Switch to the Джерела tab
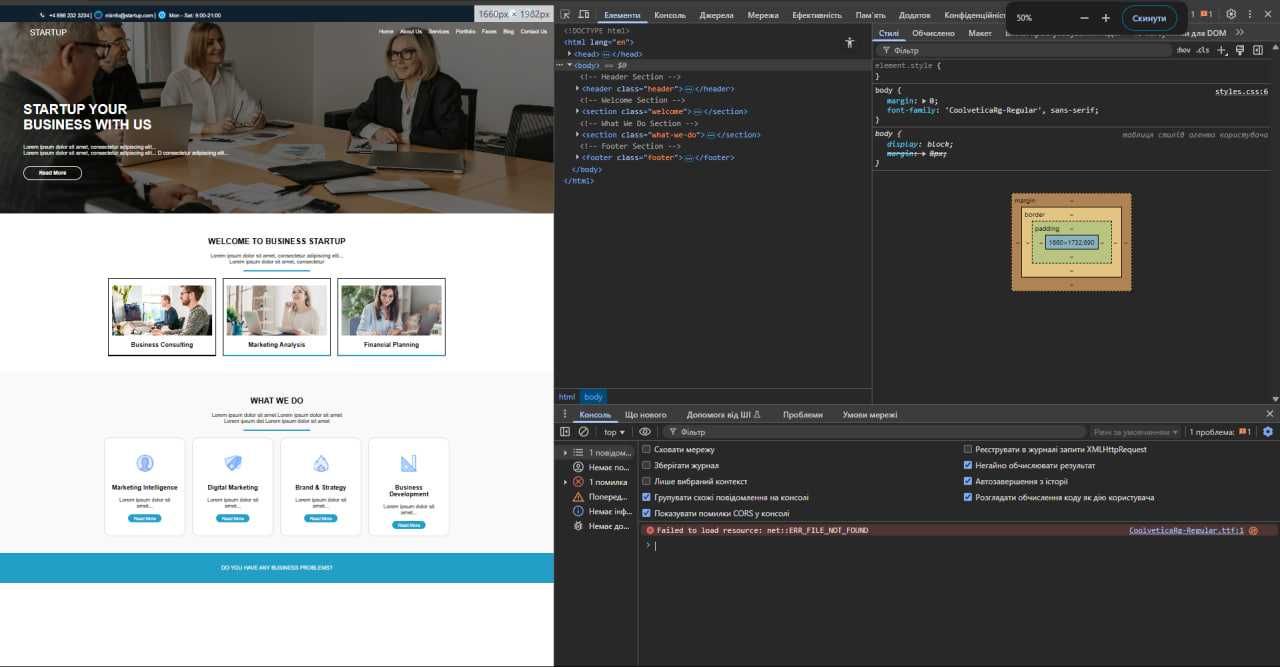This screenshot has width=1280, height=667. click(716, 15)
